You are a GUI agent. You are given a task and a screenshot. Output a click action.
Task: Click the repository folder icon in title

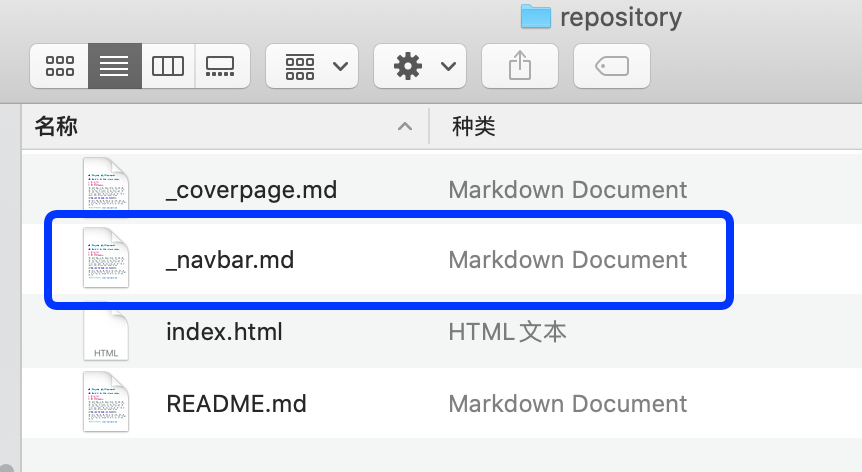pyautogui.click(x=535, y=16)
